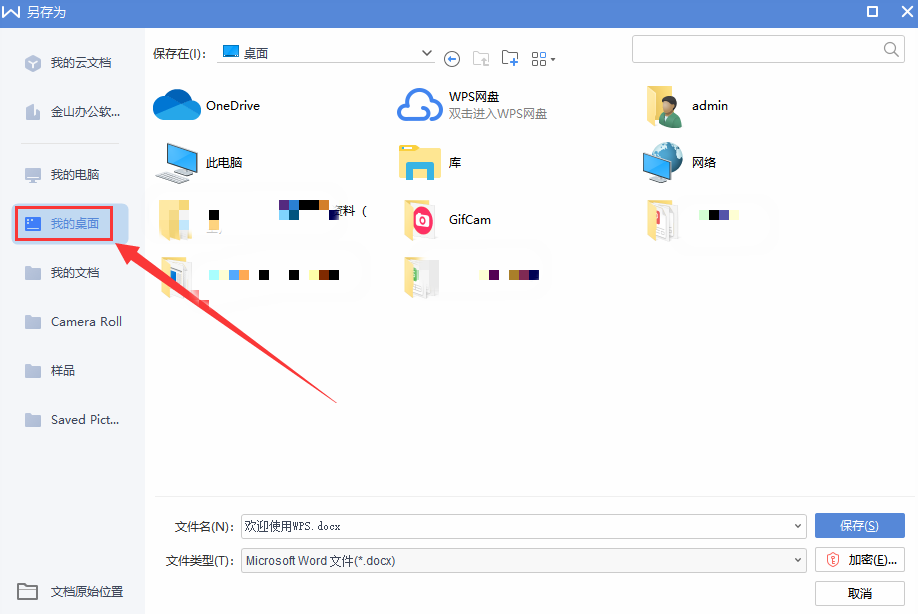Create a new folder via toolbar icon
This screenshot has width=918, height=614.
point(510,59)
